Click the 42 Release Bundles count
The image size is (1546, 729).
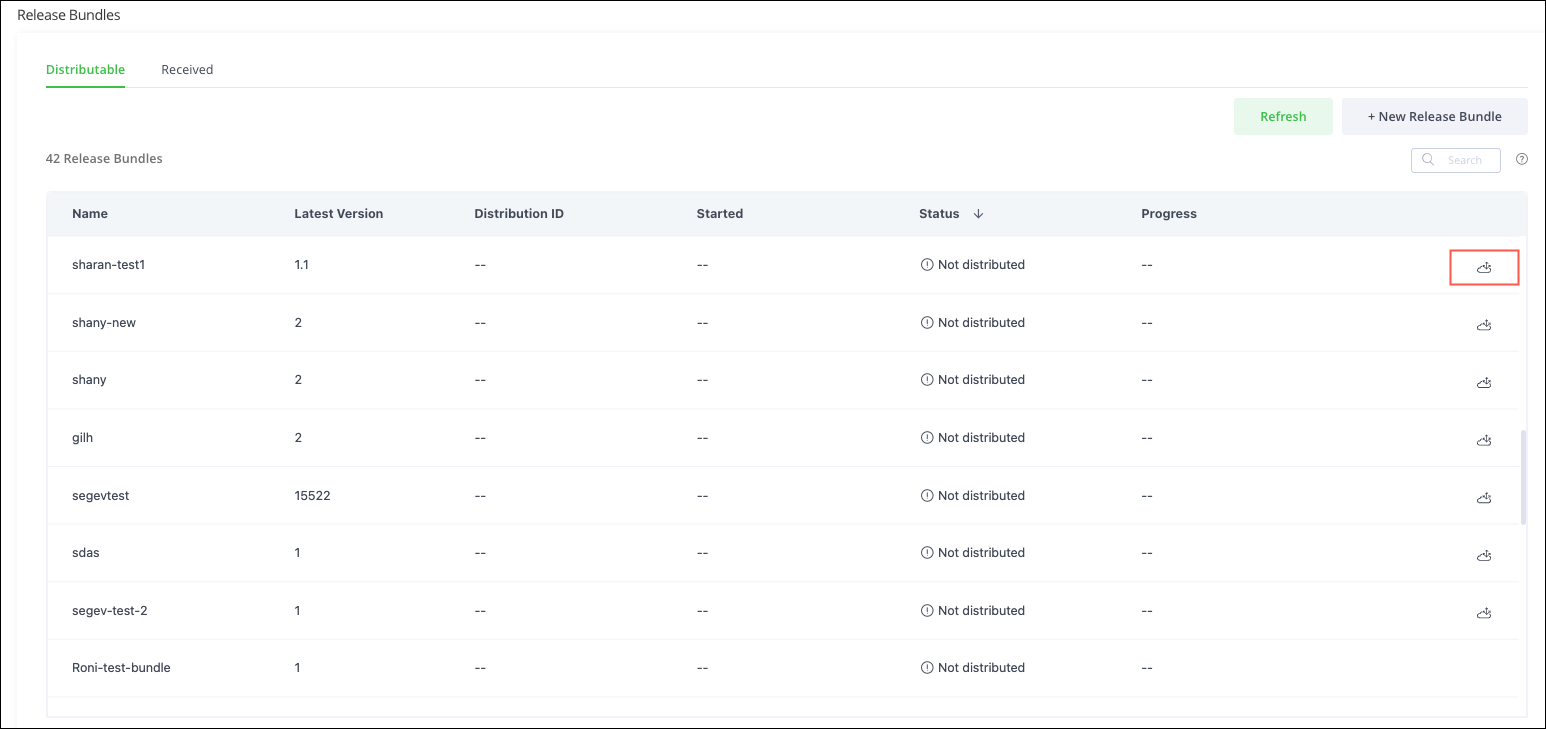click(104, 159)
